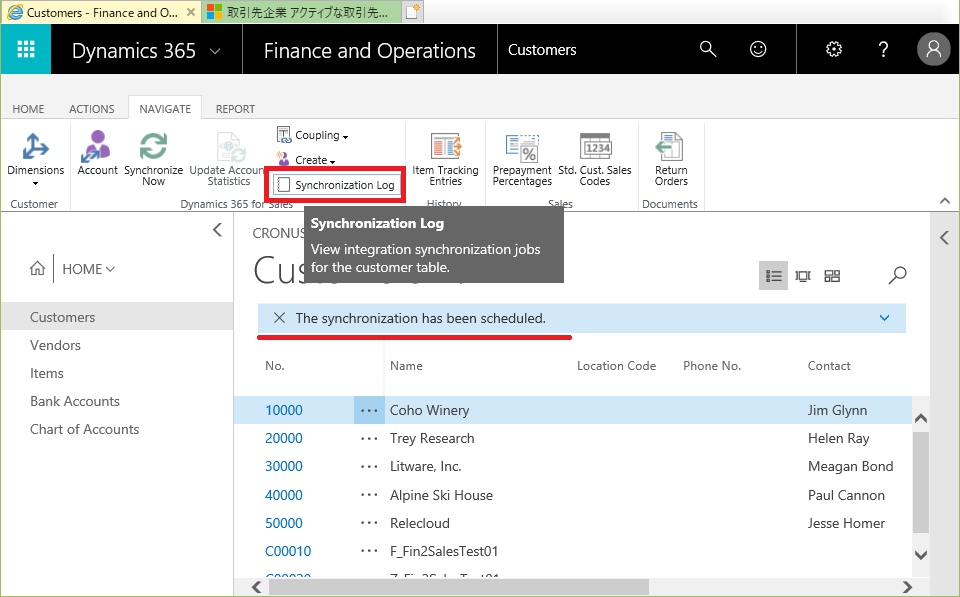Click the vertical scrollbar up arrow

coord(920,418)
